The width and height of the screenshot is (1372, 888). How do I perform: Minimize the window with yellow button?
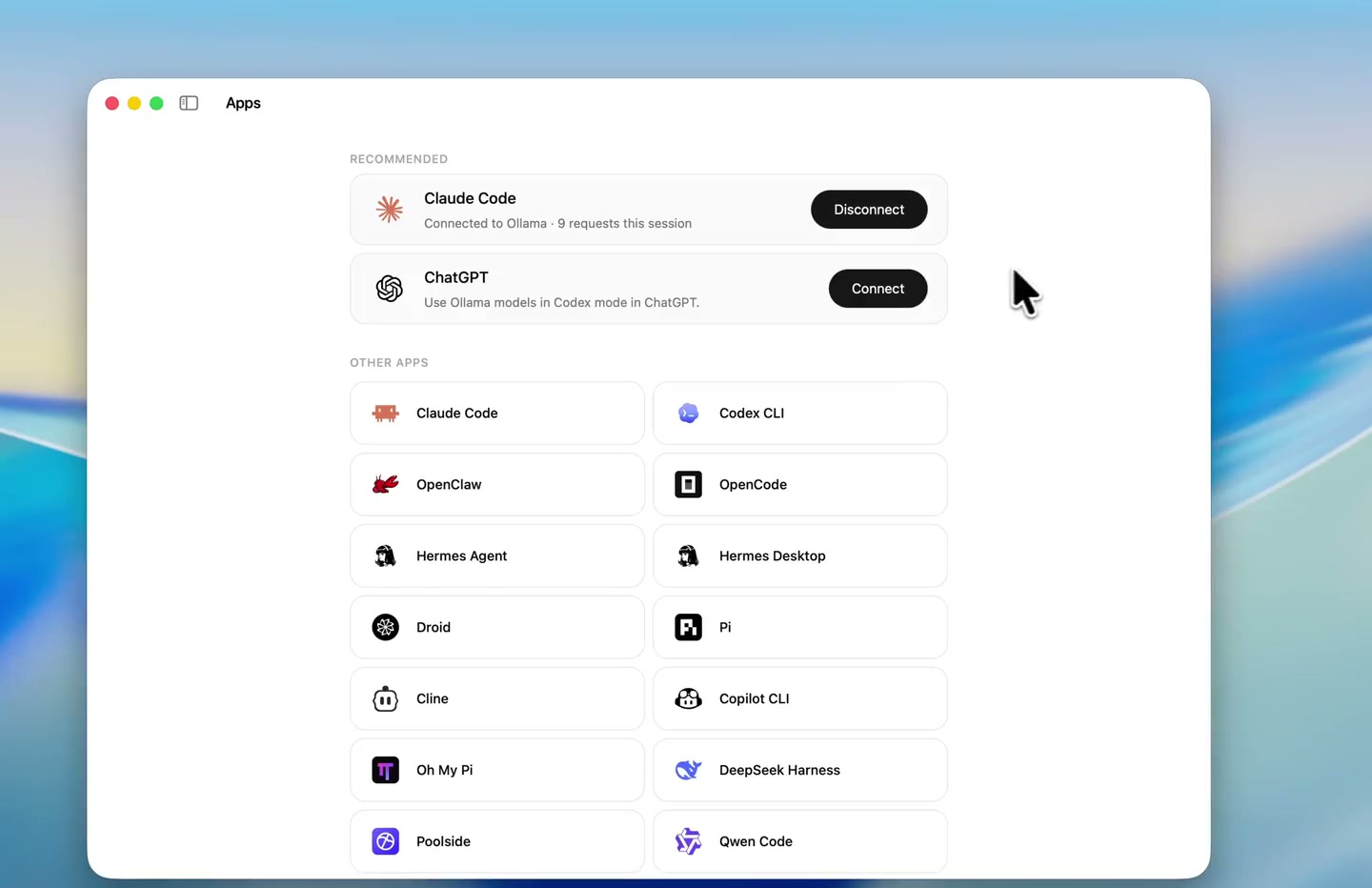click(134, 103)
